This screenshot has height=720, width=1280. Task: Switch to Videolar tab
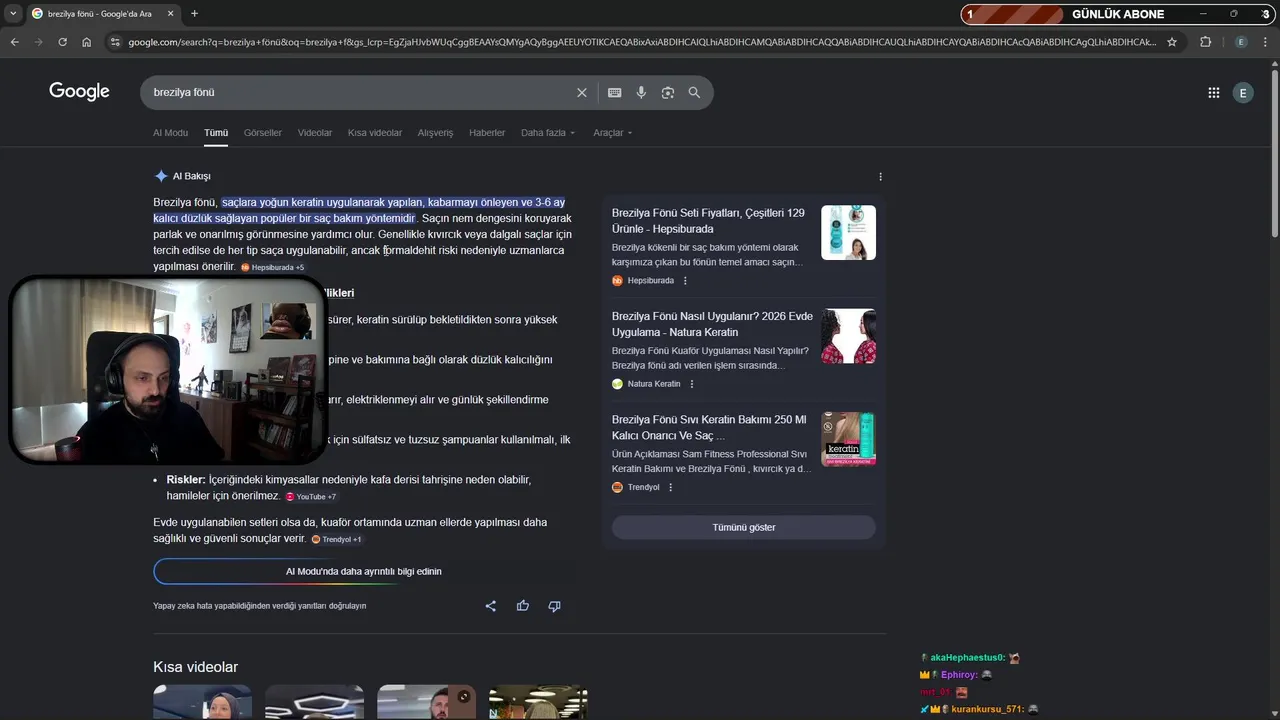(315, 133)
